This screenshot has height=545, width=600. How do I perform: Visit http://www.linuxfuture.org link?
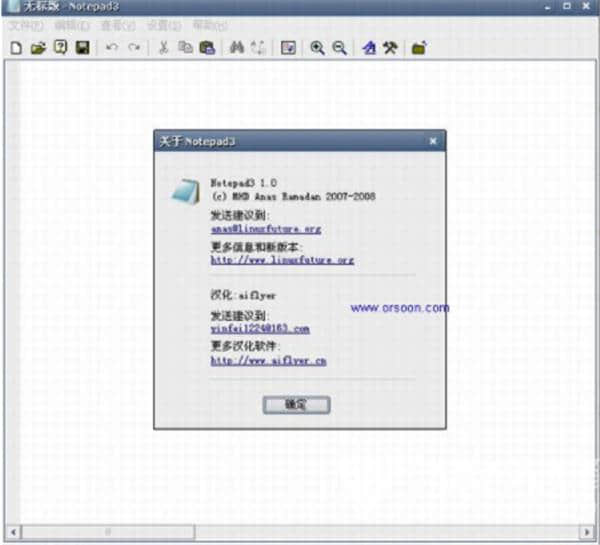pyautogui.click(x=282, y=260)
